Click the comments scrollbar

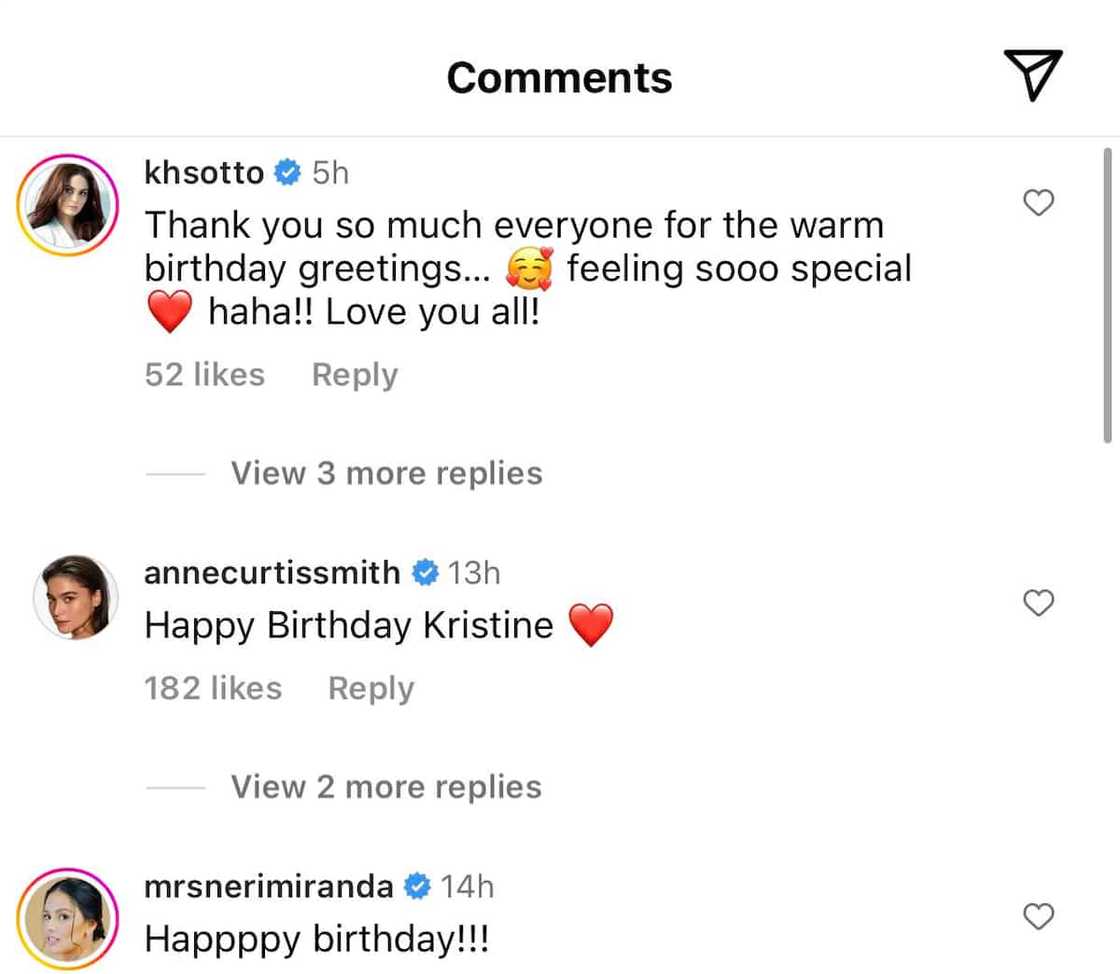(1107, 295)
